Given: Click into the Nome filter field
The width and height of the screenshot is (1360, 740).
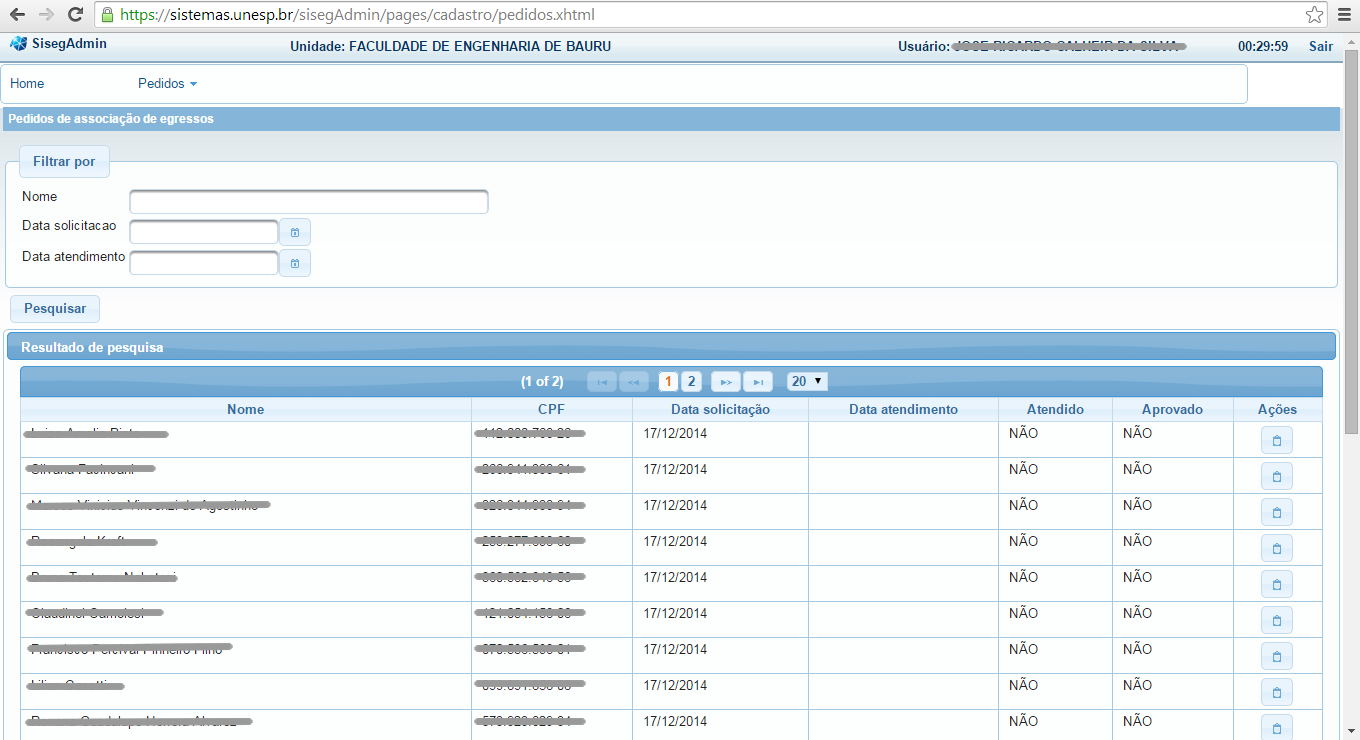Looking at the screenshot, I should click(x=309, y=202).
